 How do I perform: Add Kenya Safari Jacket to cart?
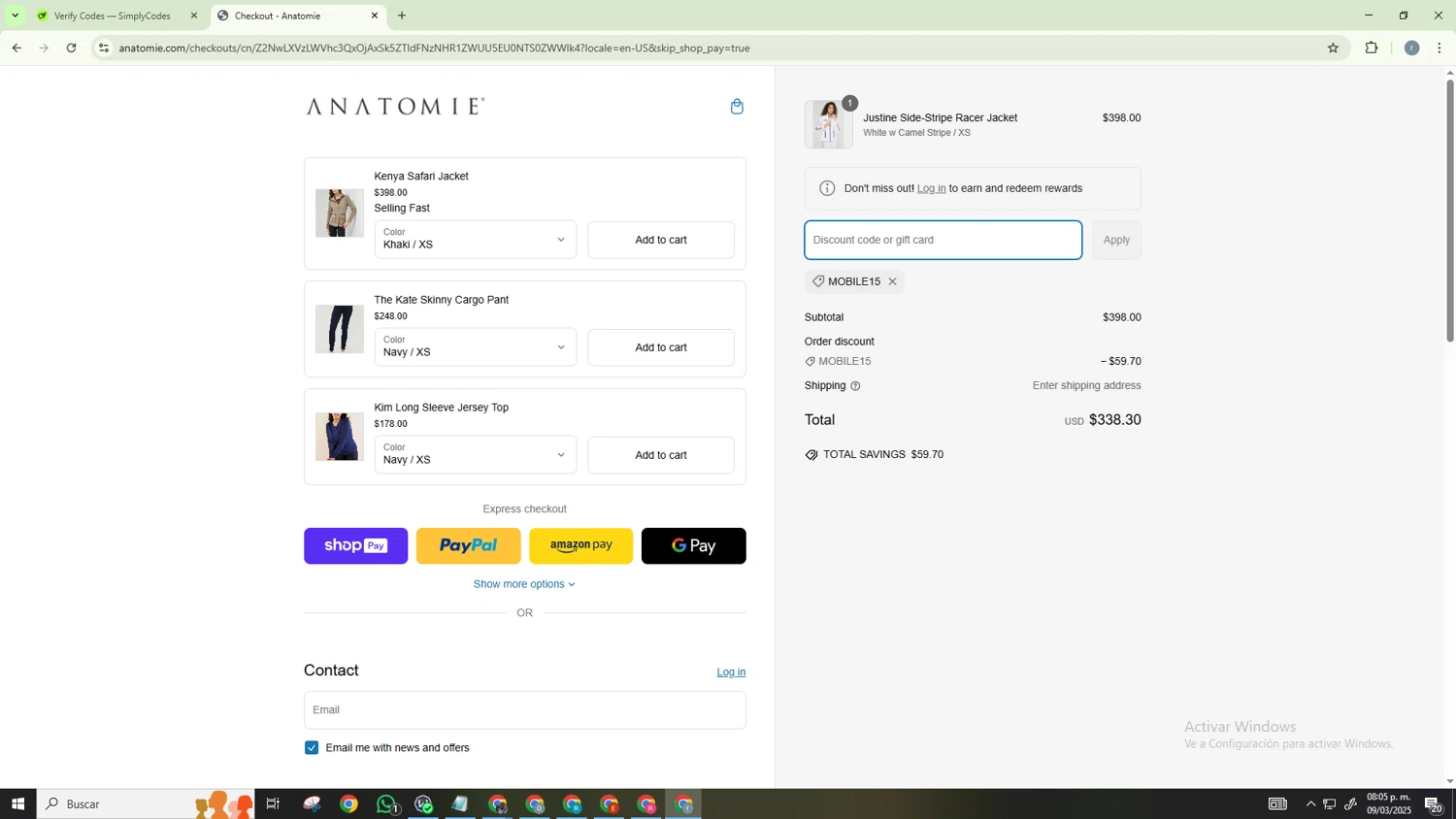pos(661,240)
